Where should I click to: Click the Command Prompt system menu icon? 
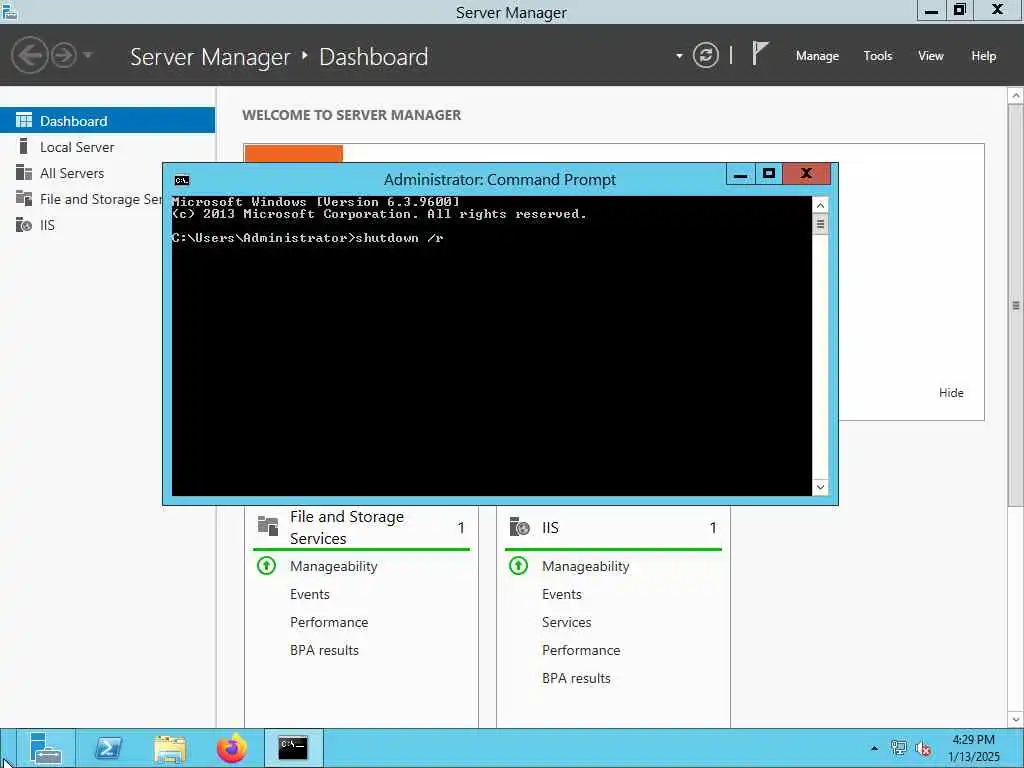pyautogui.click(x=182, y=180)
